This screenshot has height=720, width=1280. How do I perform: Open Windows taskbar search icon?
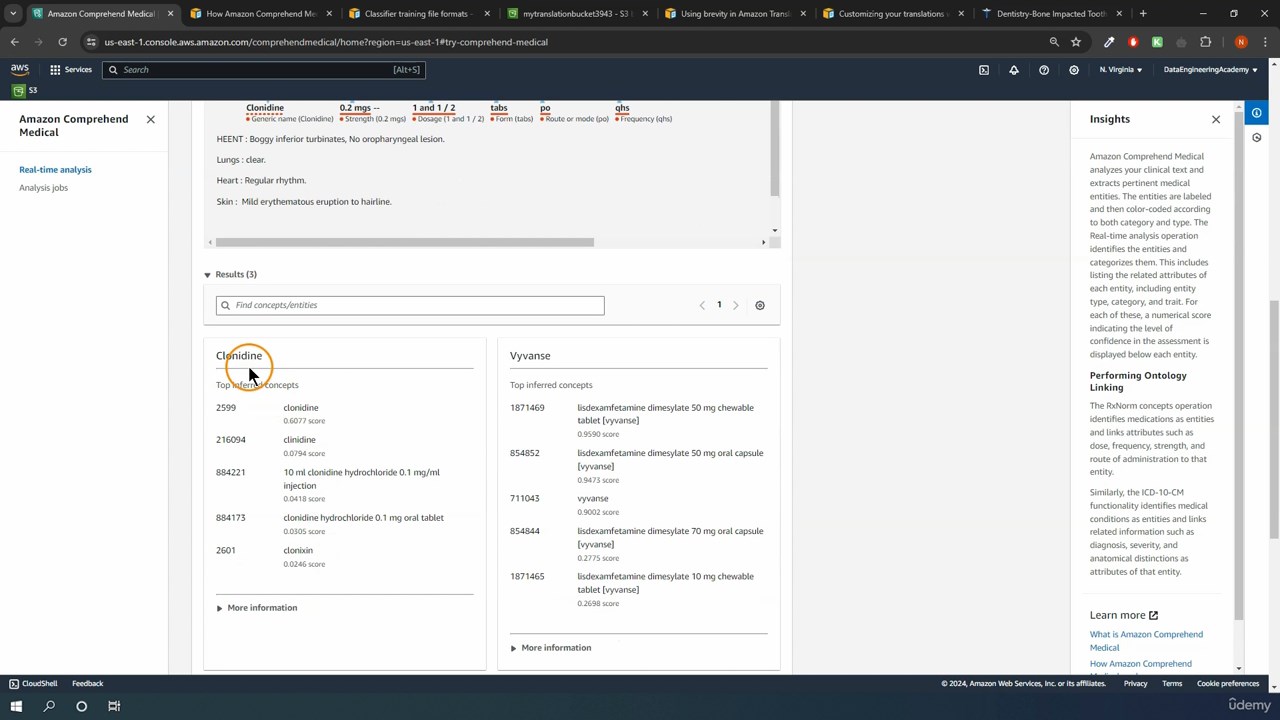tap(49, 706)
